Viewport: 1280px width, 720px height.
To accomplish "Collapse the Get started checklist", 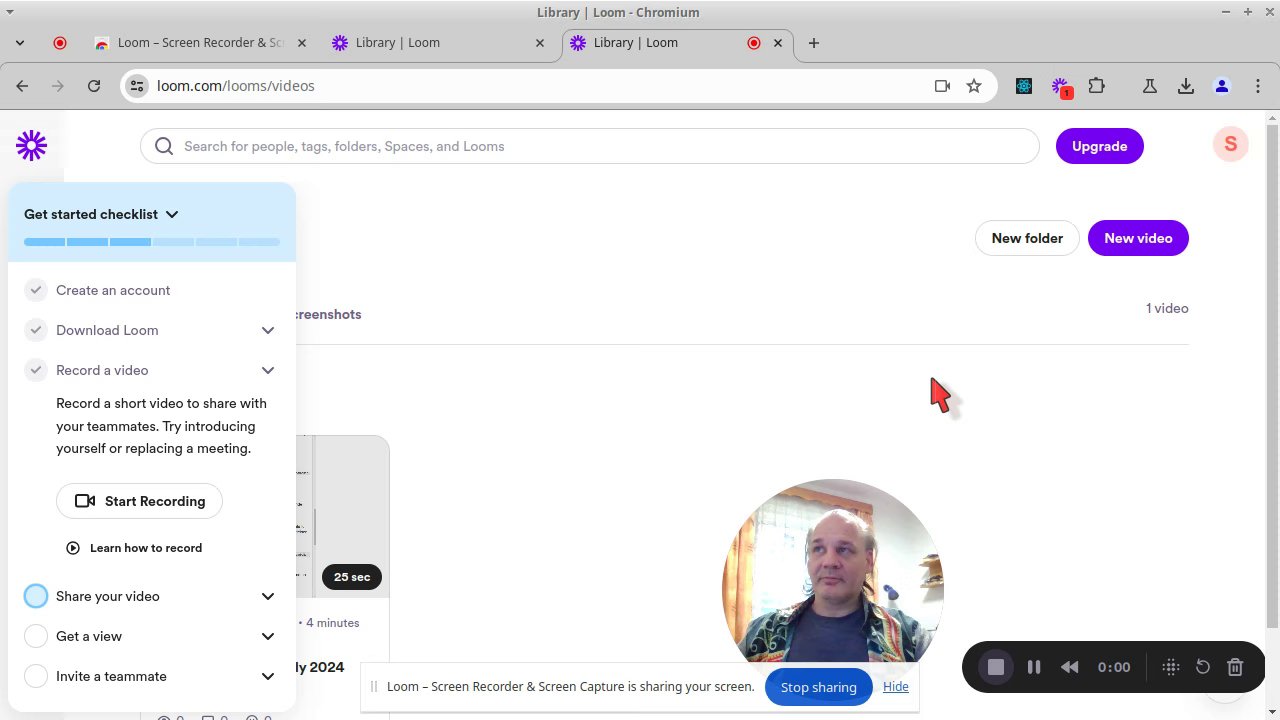I will pyautogui.click(x=172, y=214).
